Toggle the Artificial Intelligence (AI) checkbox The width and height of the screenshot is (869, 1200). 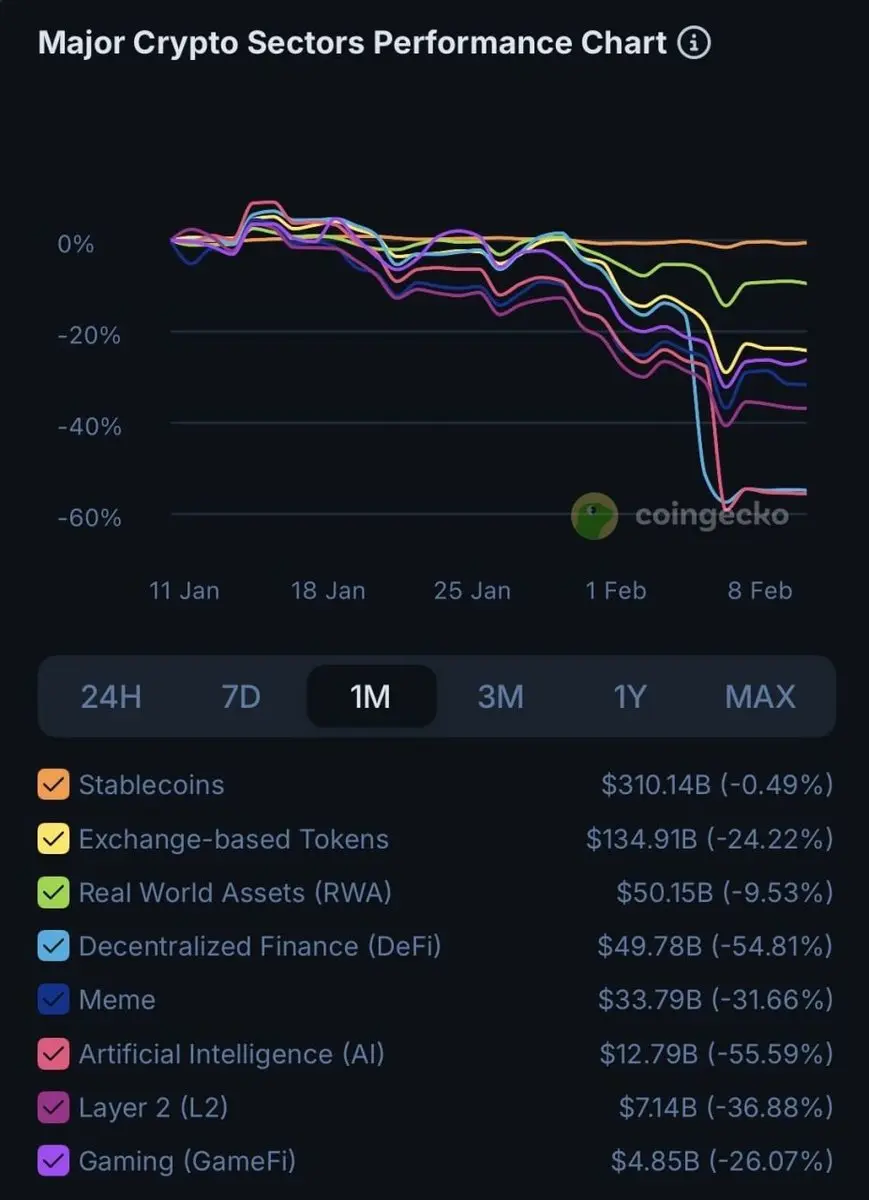(x=53, y=1054)
